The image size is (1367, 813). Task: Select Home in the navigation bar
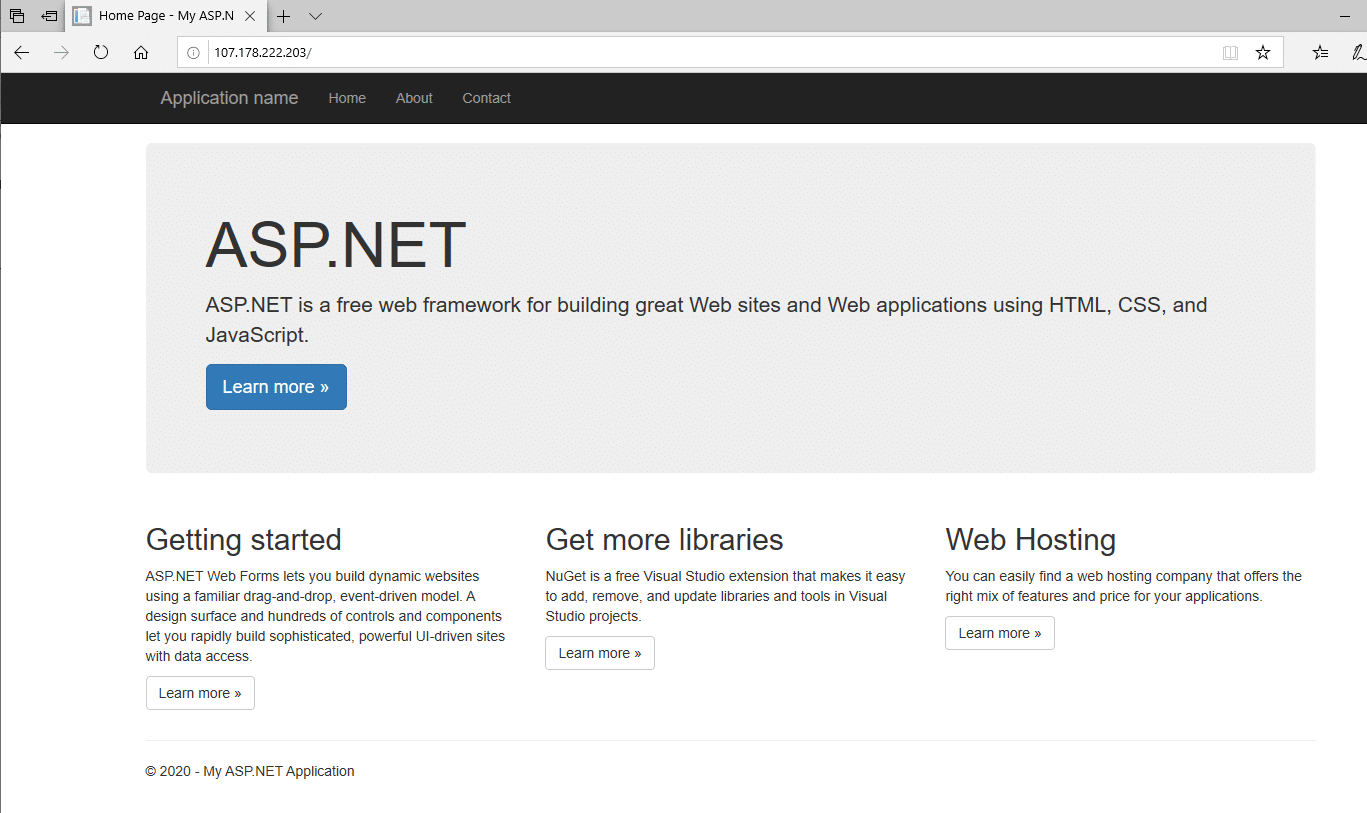(347, 98)
